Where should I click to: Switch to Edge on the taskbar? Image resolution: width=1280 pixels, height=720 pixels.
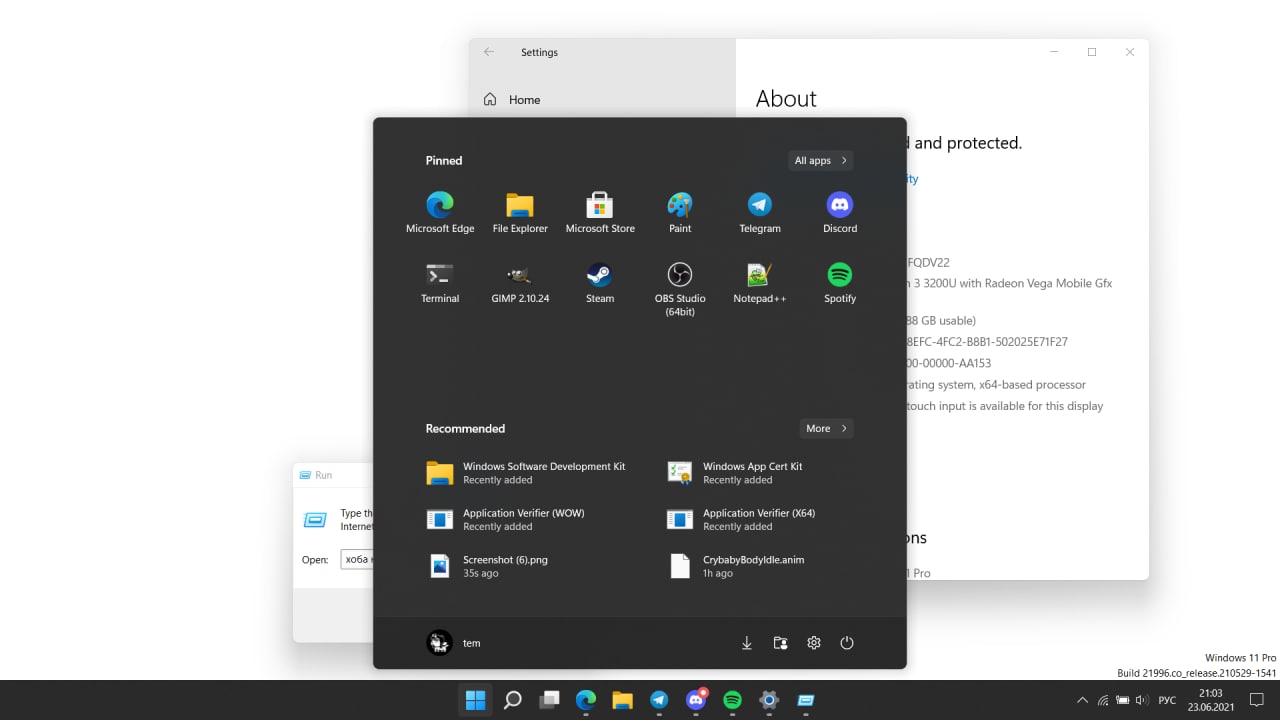586,700
